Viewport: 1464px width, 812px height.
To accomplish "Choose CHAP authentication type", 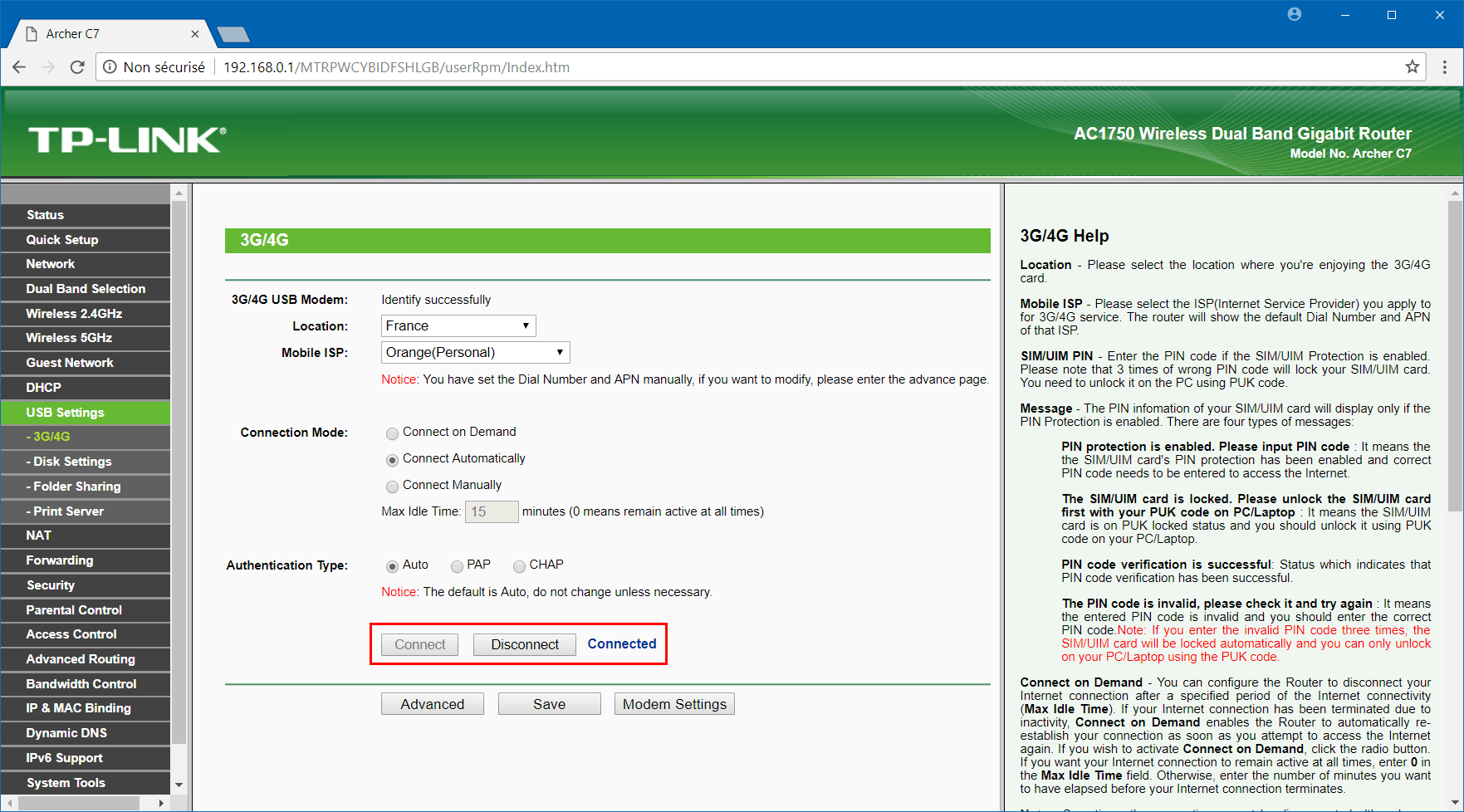I will point(519,566).
